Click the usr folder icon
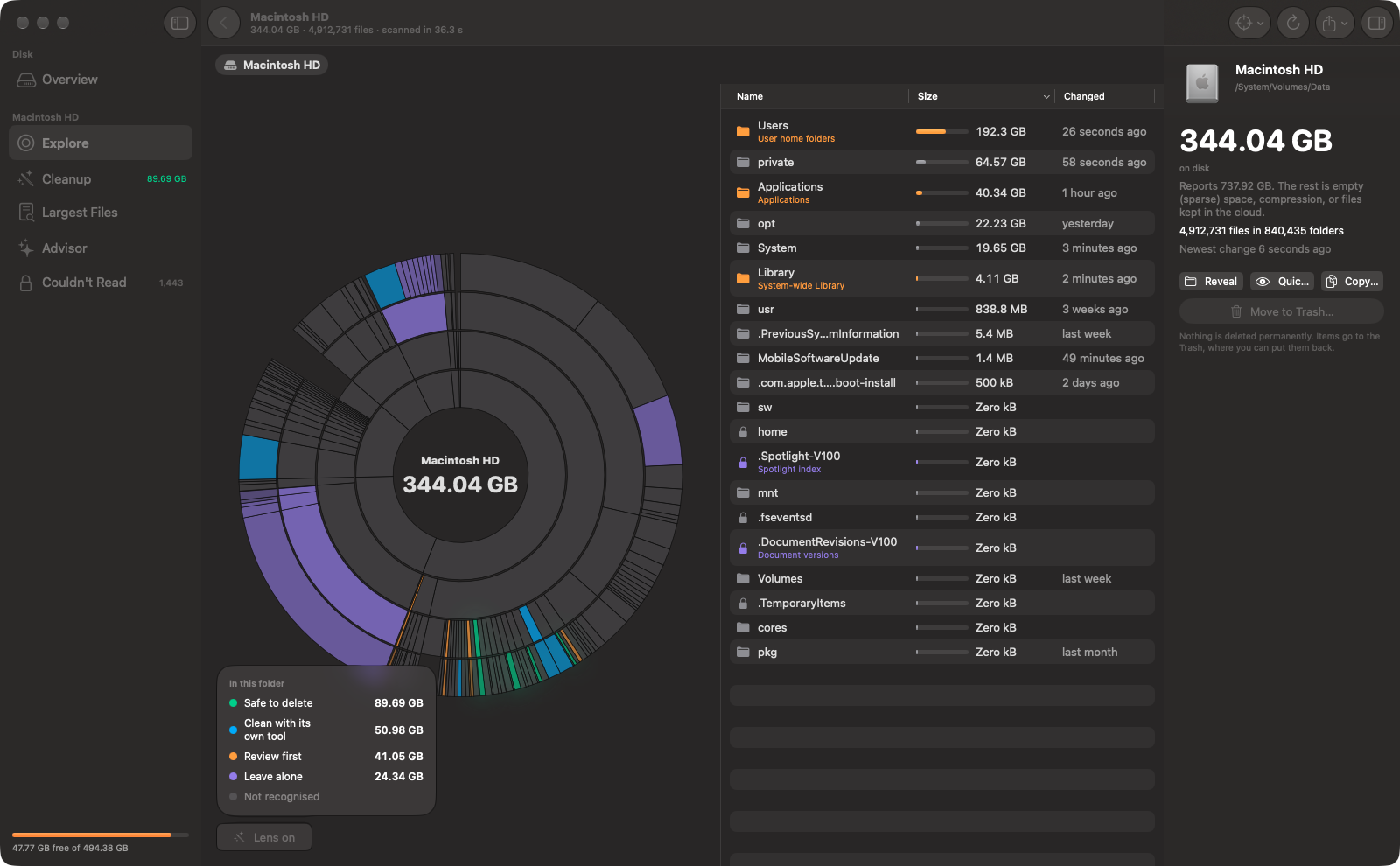Image resolution: width=1400 pixels, height=866 pixels. 743,309
